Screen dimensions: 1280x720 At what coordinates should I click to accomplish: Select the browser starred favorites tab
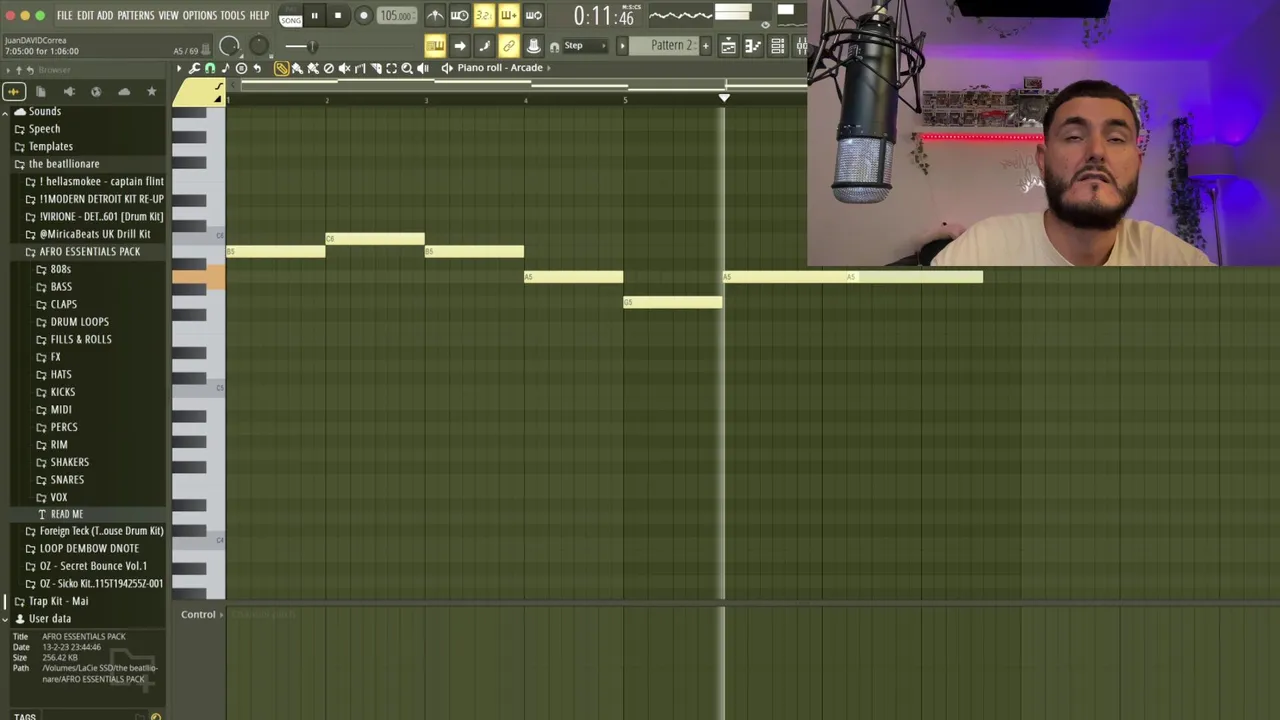pyautogui.click(x=152, y=92)
